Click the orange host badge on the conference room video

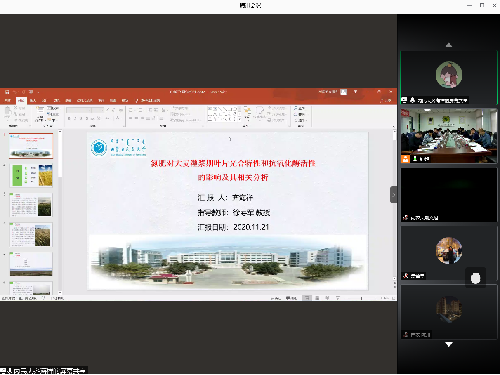(405, 159)
